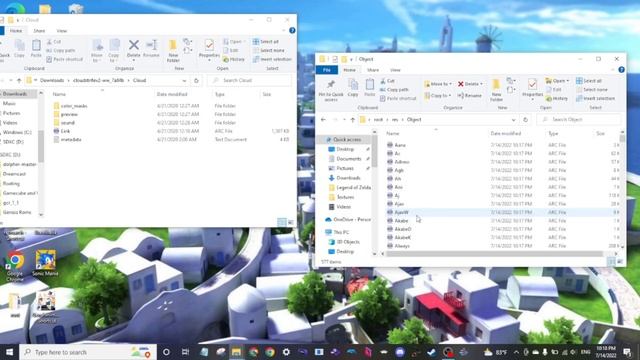Switch to Share tab in Object window
The image size is (640, 360).
(373, 70)
